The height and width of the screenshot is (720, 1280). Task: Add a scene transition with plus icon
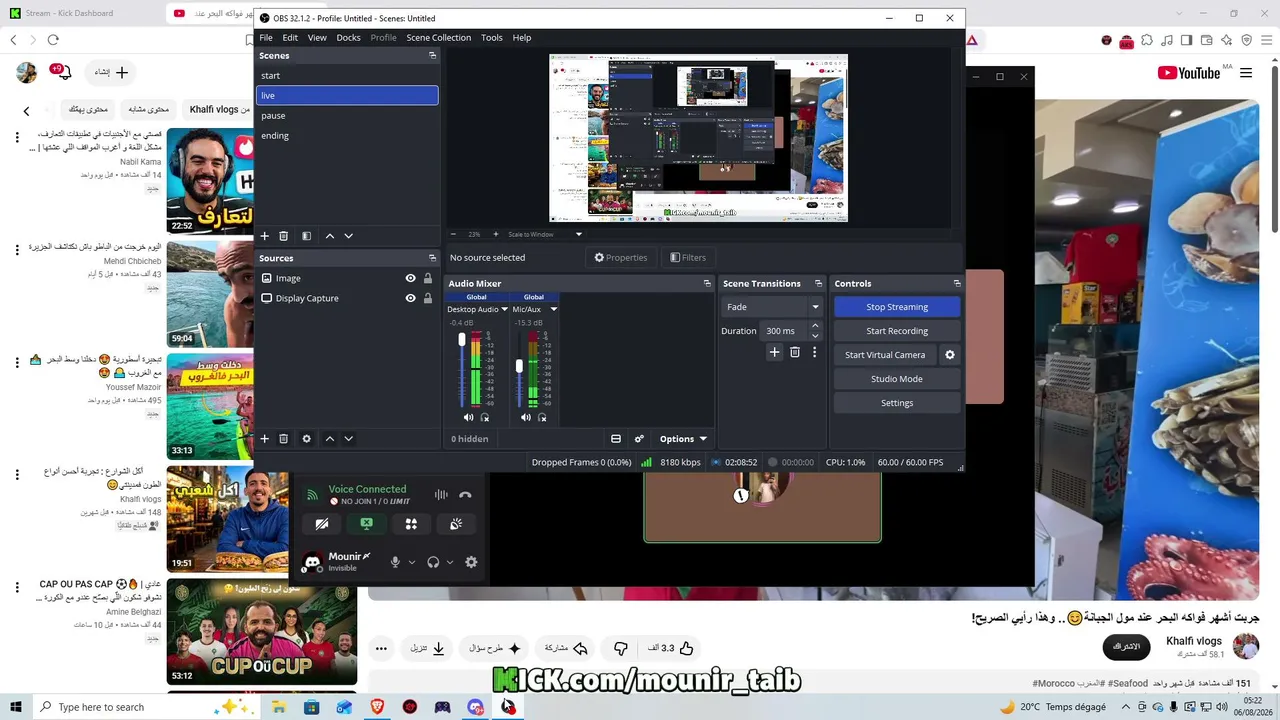(x=774, y=352)
